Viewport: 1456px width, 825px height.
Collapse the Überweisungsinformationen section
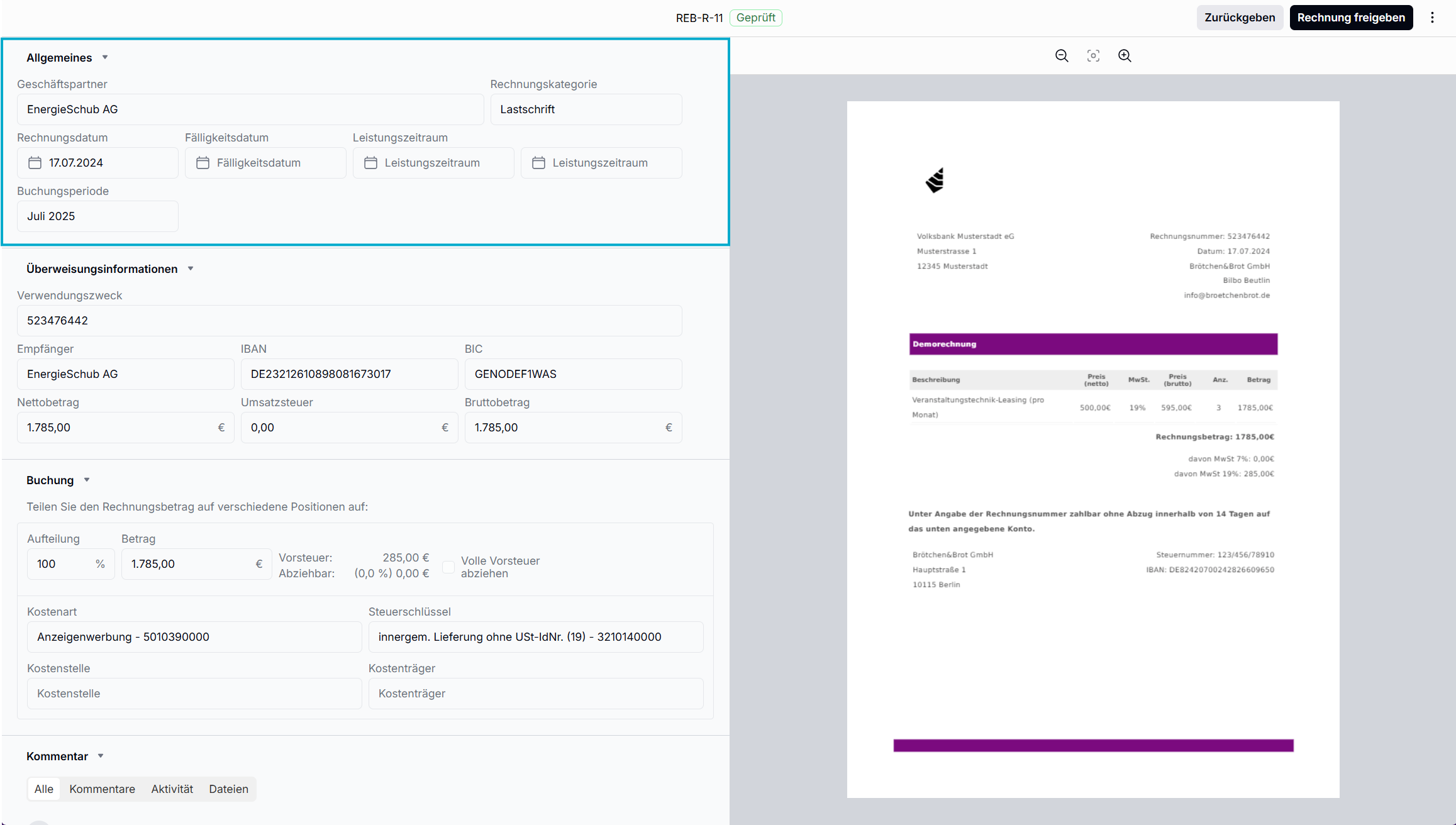point(191,269)
